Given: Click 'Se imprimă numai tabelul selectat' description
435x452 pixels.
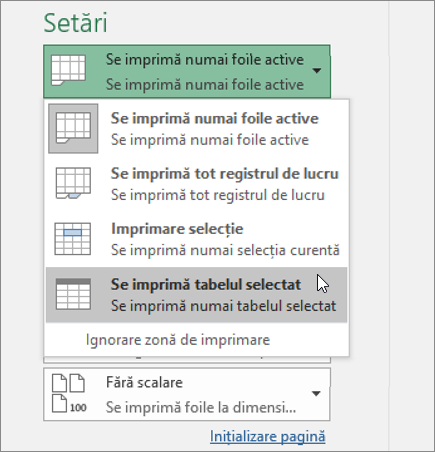Looking at the screenshot, I should point(224,306).
